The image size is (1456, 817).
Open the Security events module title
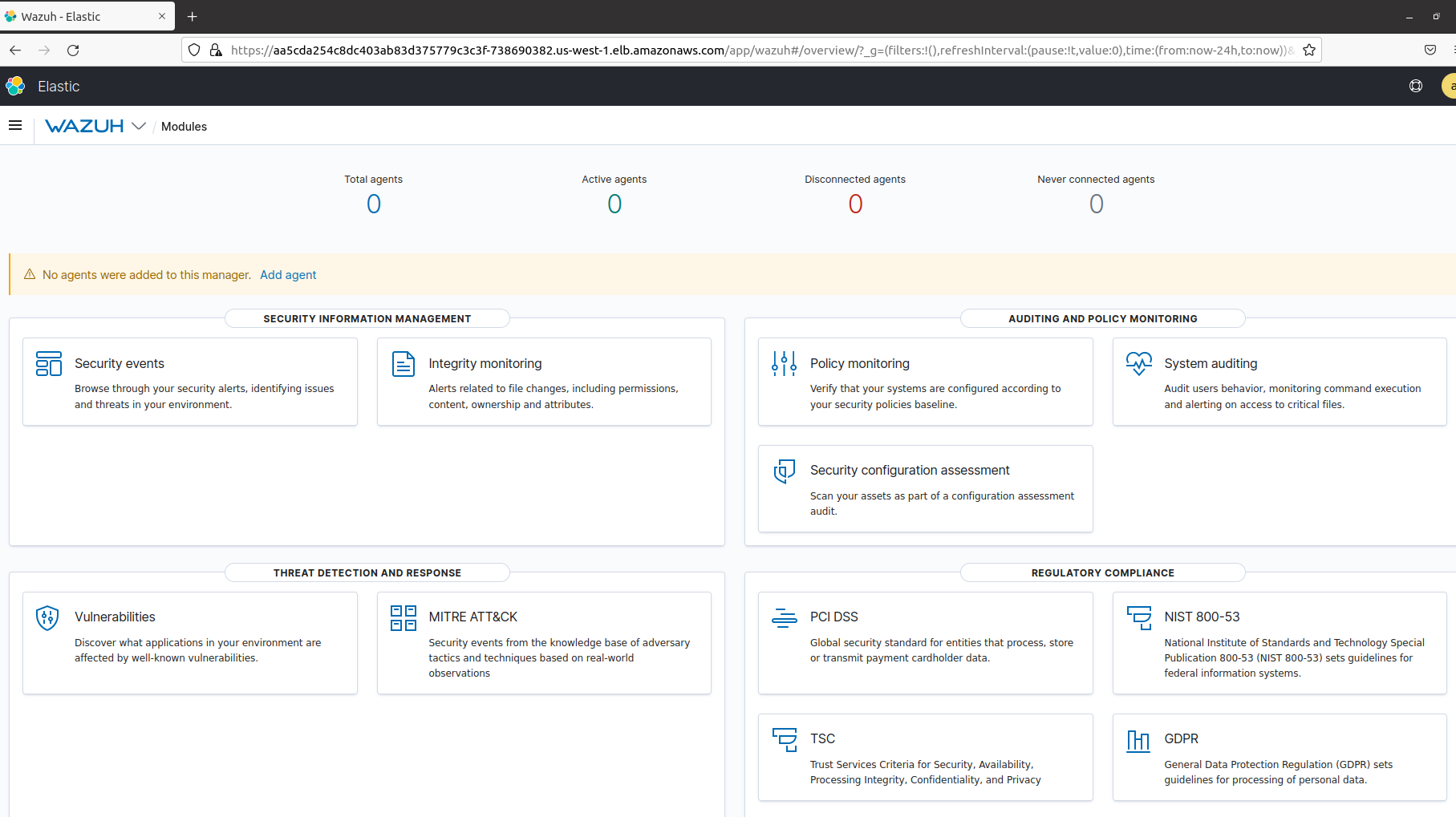tap(120, 363)
